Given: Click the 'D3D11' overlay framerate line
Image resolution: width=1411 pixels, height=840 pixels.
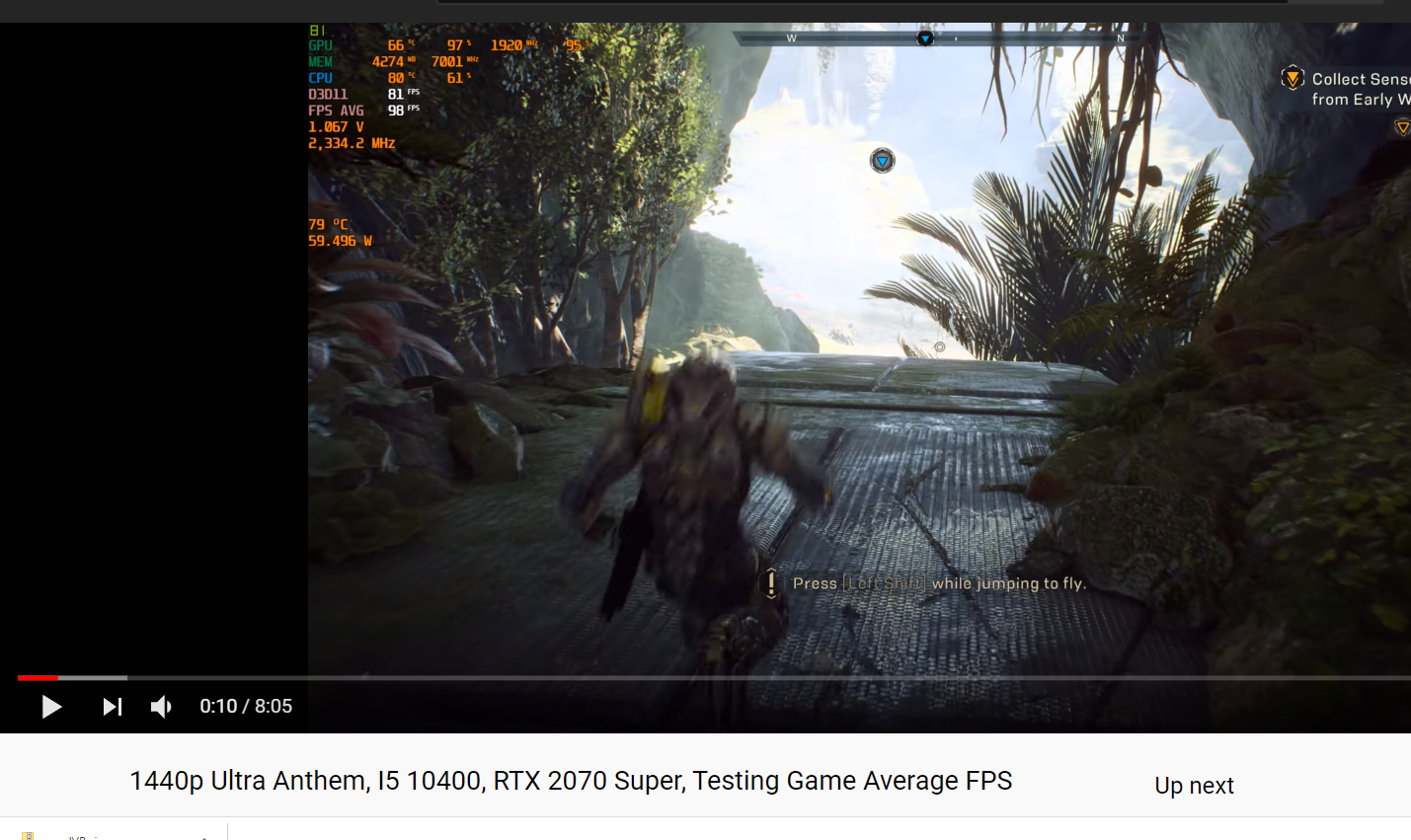Looking at the screenshot, I should [363, 94].
